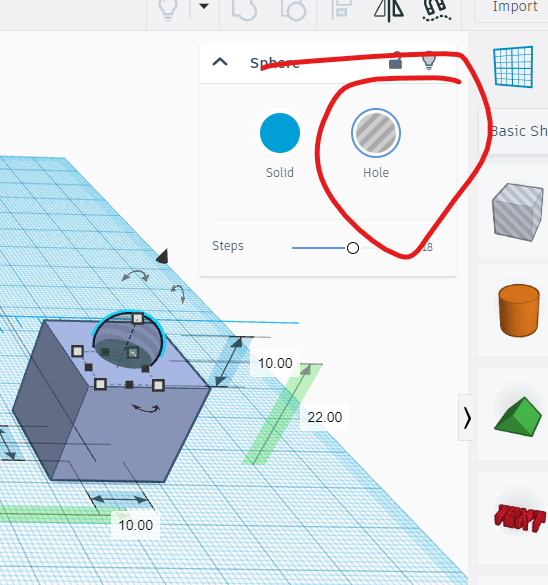Click the Workplane grid icon
Viewport: 548px width, 585px height.
[513, 67]
